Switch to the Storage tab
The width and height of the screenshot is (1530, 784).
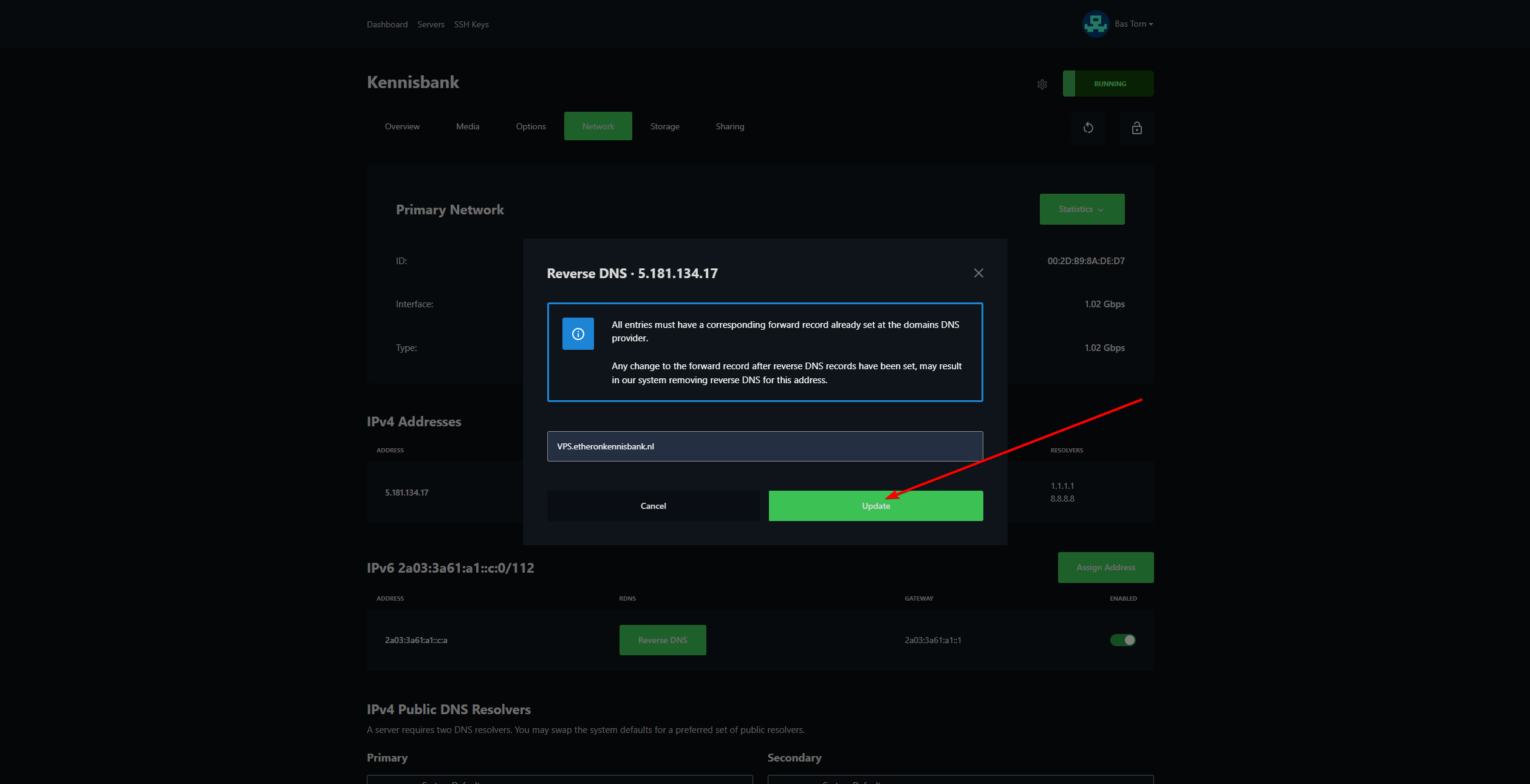(664, 126)
